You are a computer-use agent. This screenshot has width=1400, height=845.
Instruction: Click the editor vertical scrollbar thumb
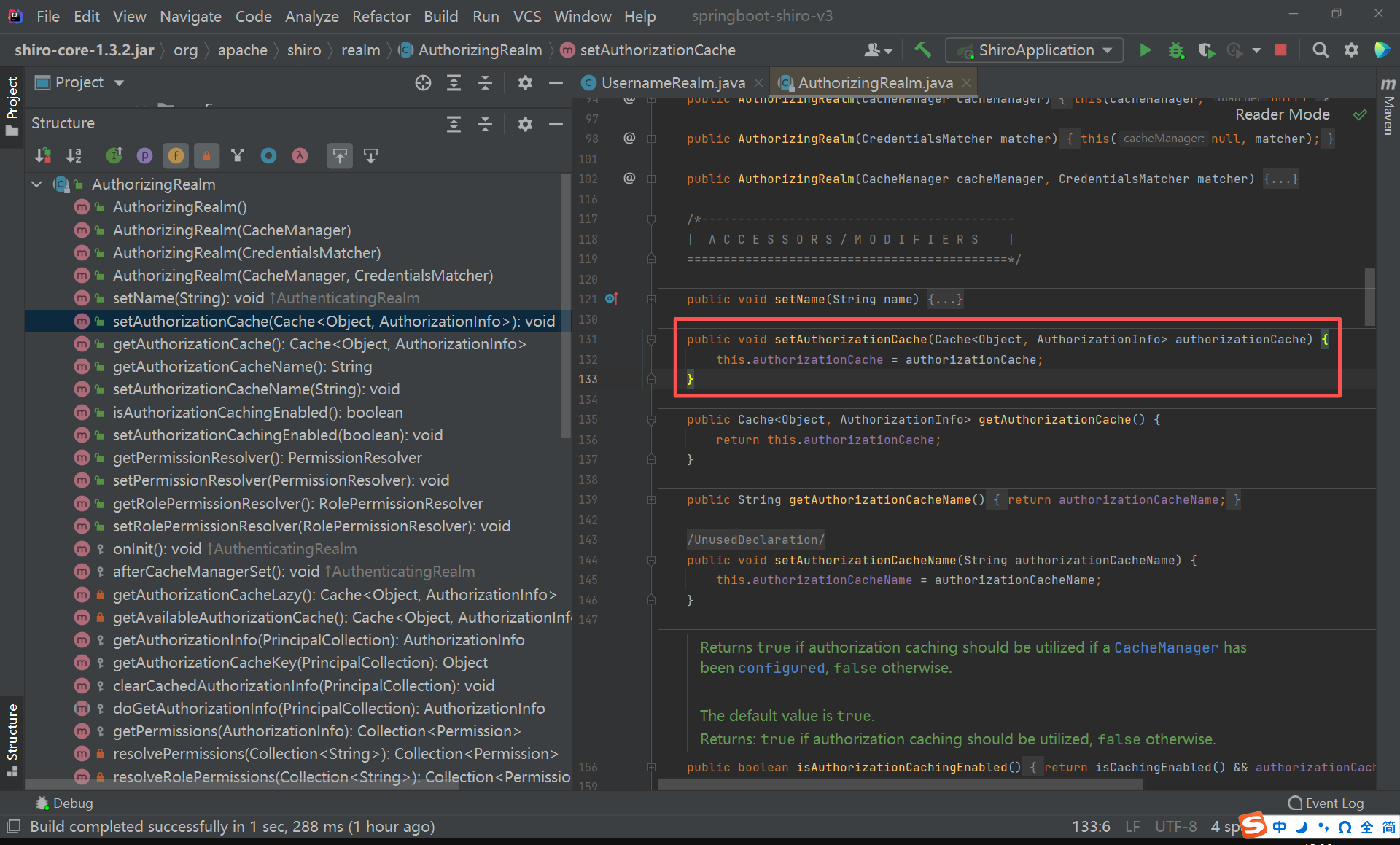click(x=1369, y=297)
